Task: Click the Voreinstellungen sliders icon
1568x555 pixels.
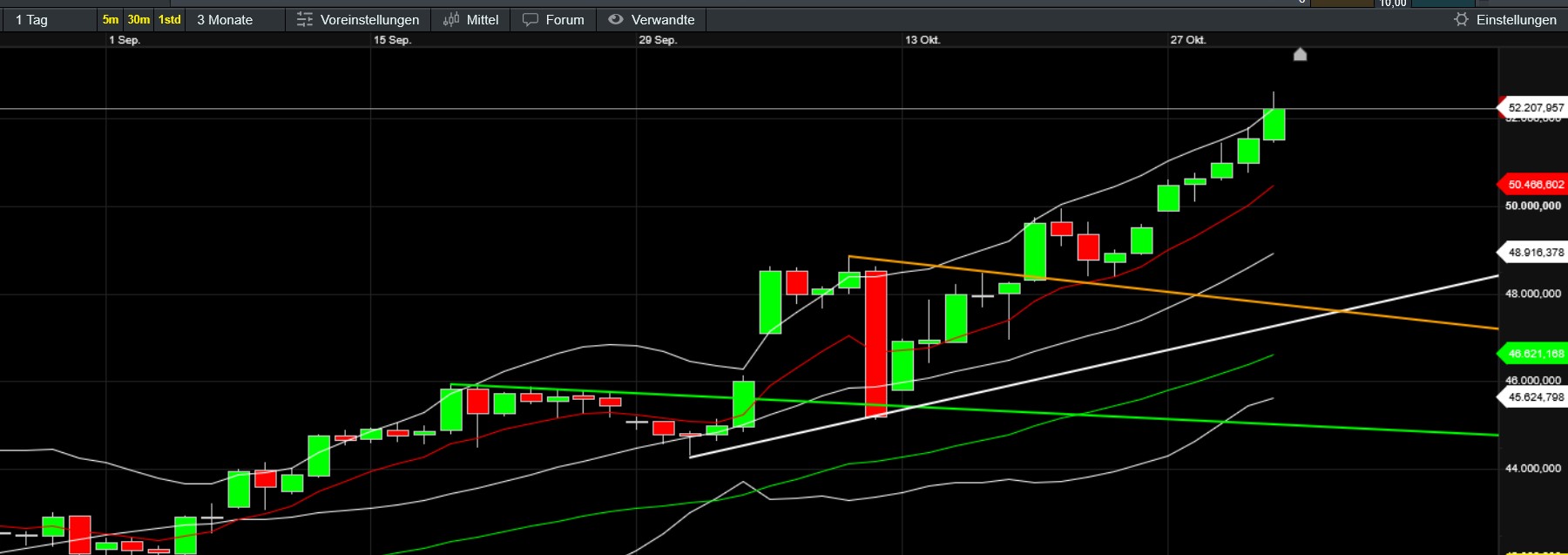Action: [x=304, y=19]
